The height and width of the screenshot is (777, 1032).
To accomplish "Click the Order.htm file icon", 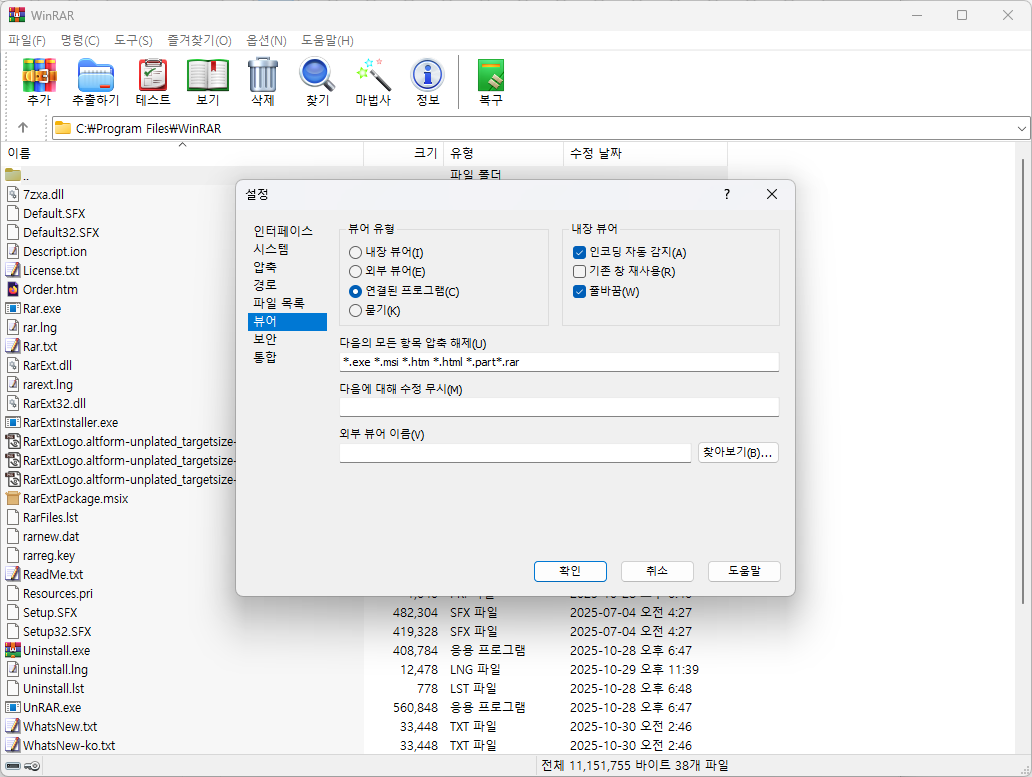I will click(13, 289).
